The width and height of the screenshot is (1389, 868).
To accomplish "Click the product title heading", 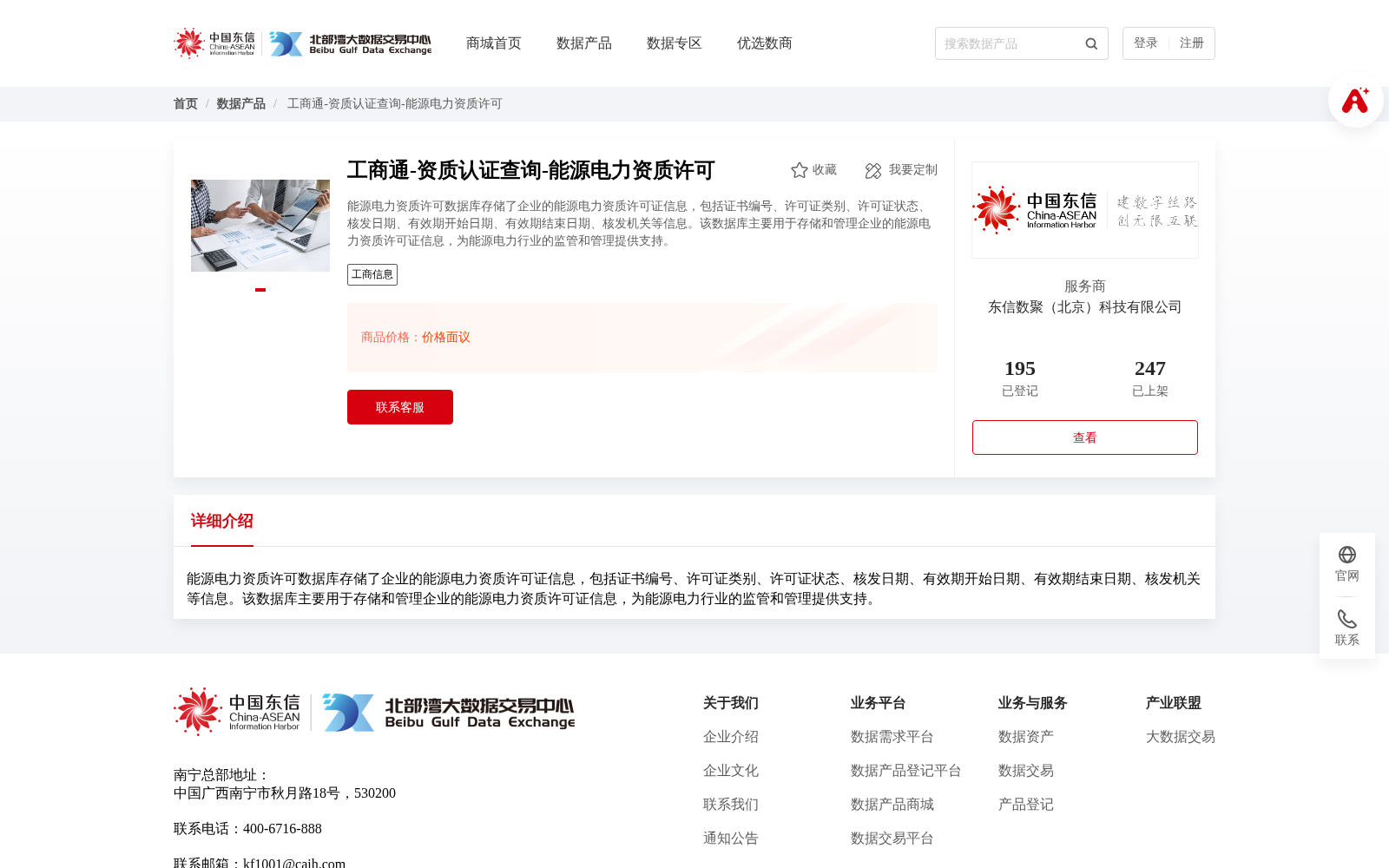I will click(x=530, y=170).
